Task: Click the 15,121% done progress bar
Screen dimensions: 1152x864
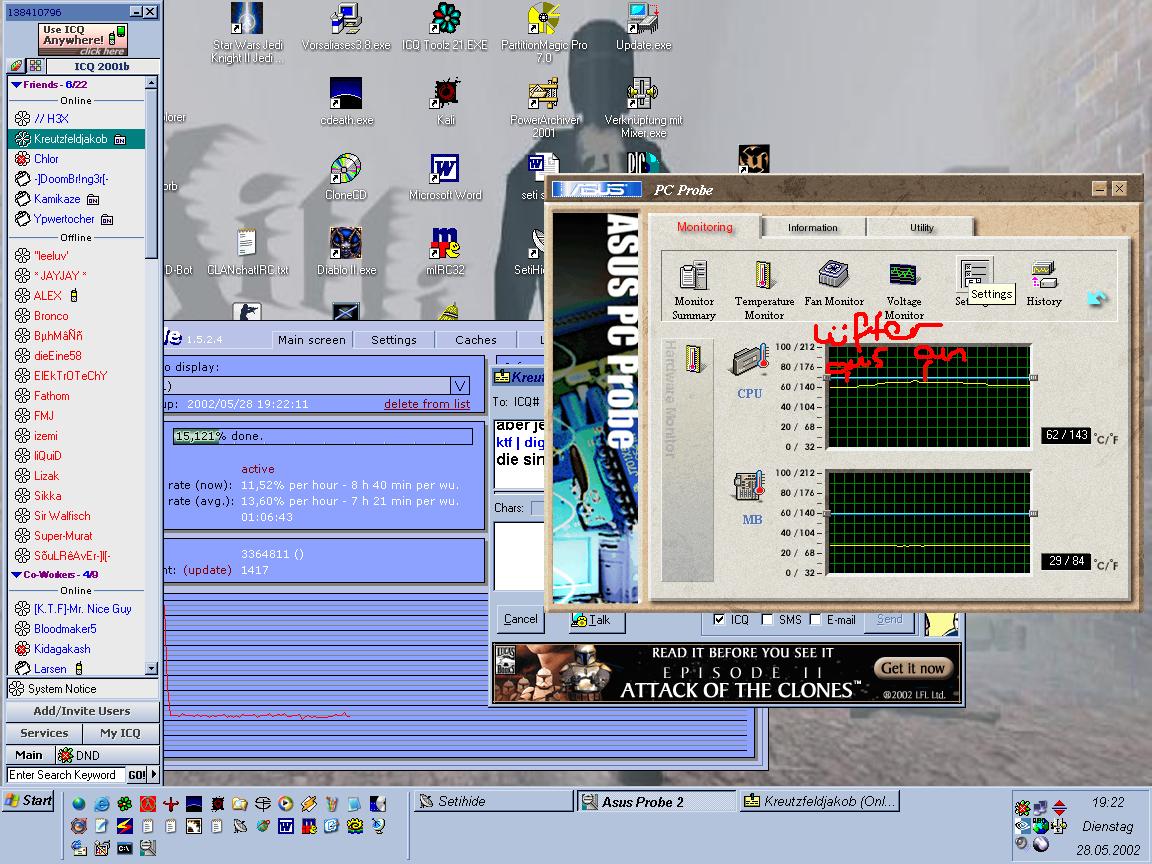Action: tap(323, 436)
